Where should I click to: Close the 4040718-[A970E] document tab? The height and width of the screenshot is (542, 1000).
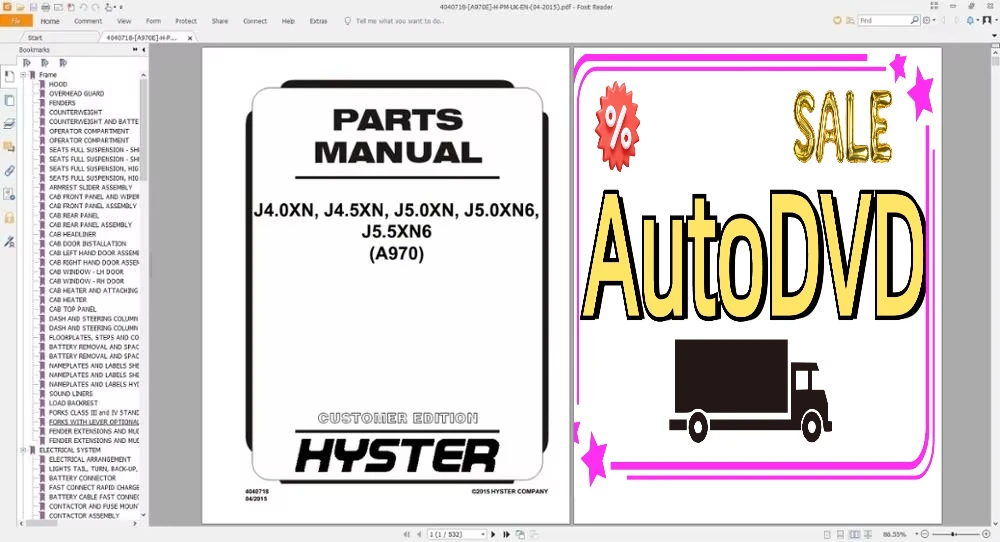pyautogui.click(x=189, y=38)
